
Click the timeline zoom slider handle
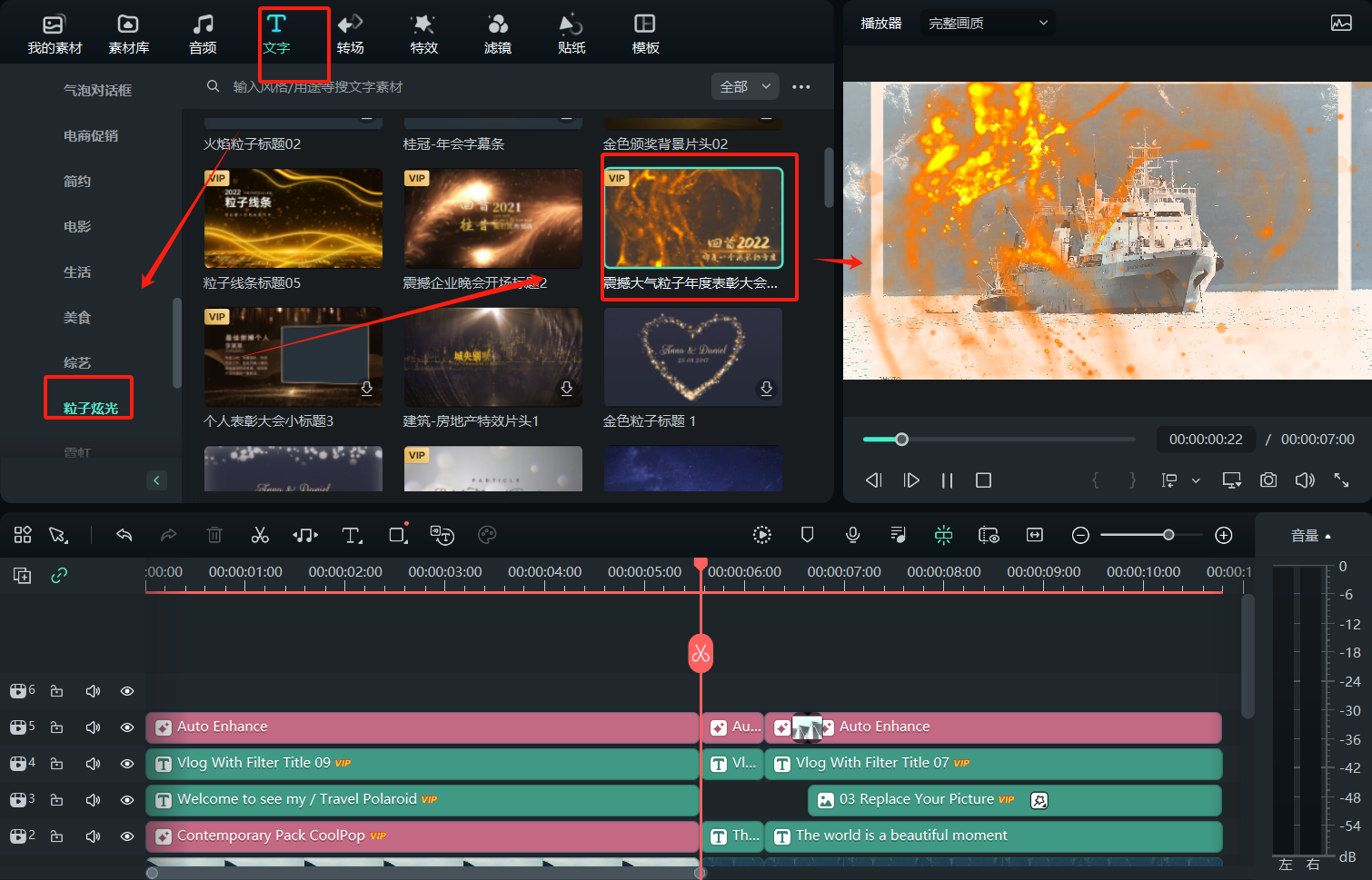click(1168, 535)
